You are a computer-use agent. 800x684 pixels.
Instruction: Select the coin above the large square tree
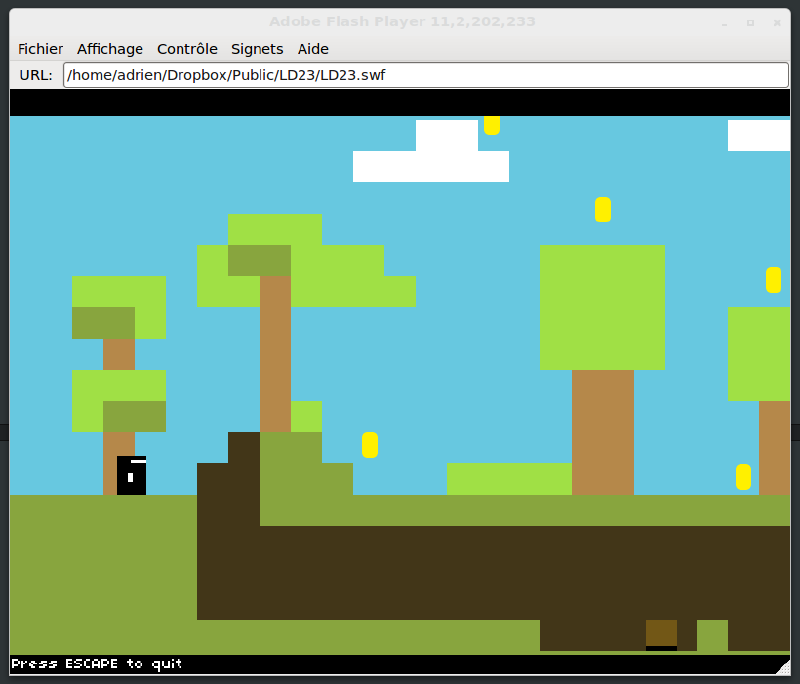(x=603, y=209)
